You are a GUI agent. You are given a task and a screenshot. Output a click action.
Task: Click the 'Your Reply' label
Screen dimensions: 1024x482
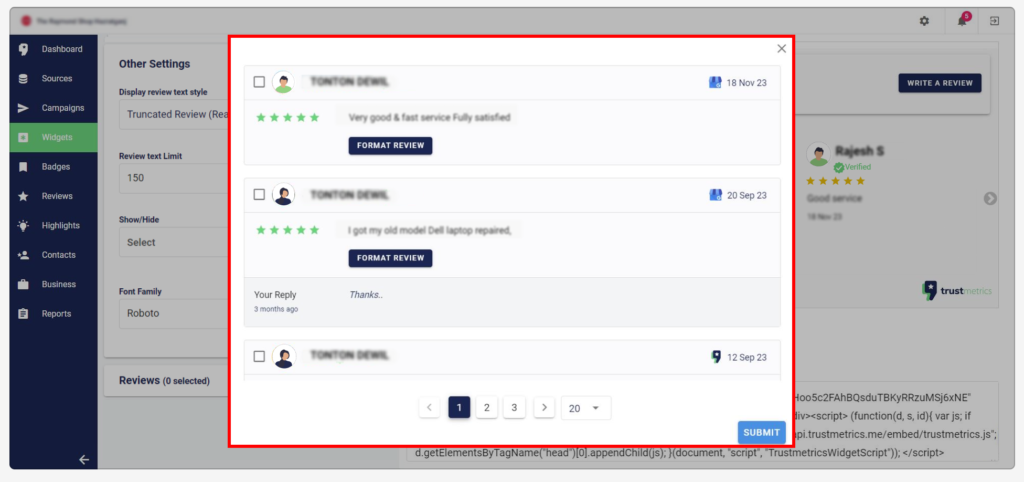click(x=275, y=295)
